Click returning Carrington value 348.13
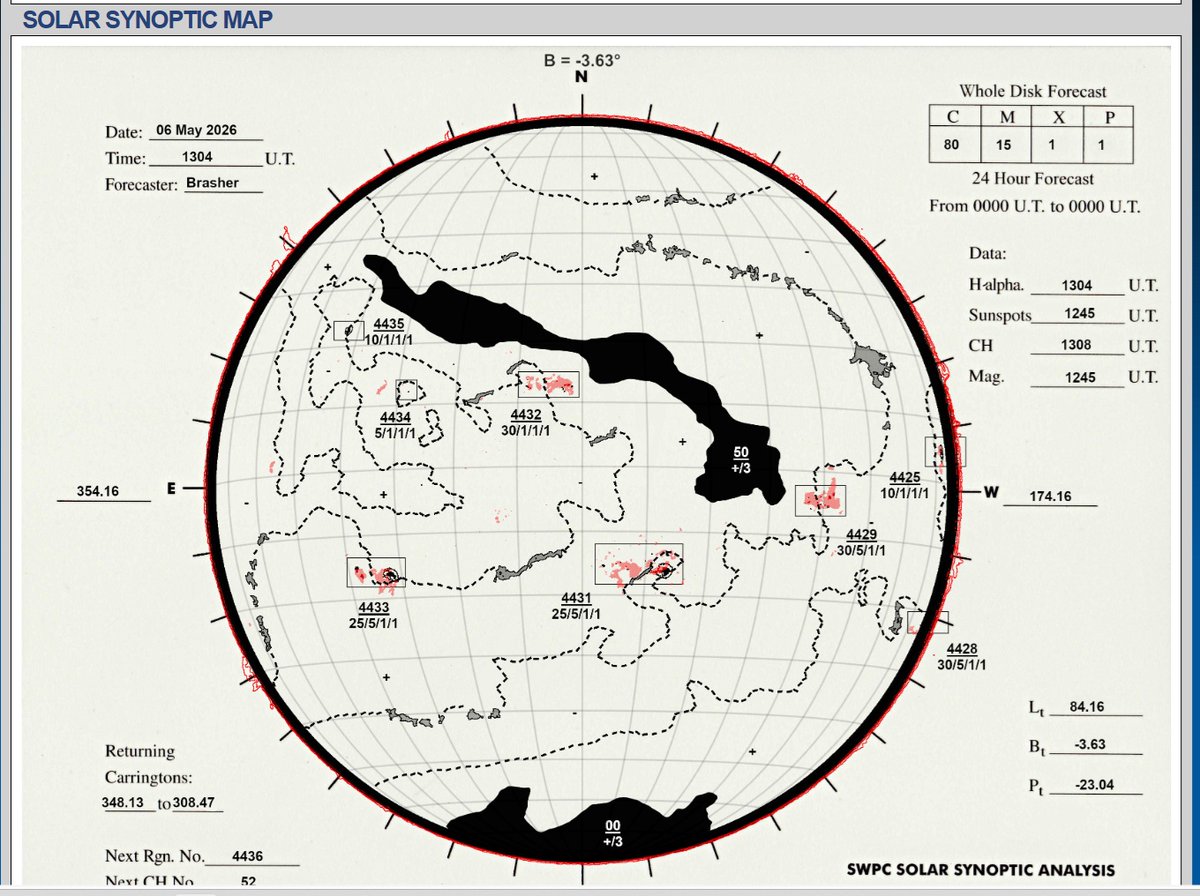Viewport: 1200px width, 896px height. coord(123,802)
